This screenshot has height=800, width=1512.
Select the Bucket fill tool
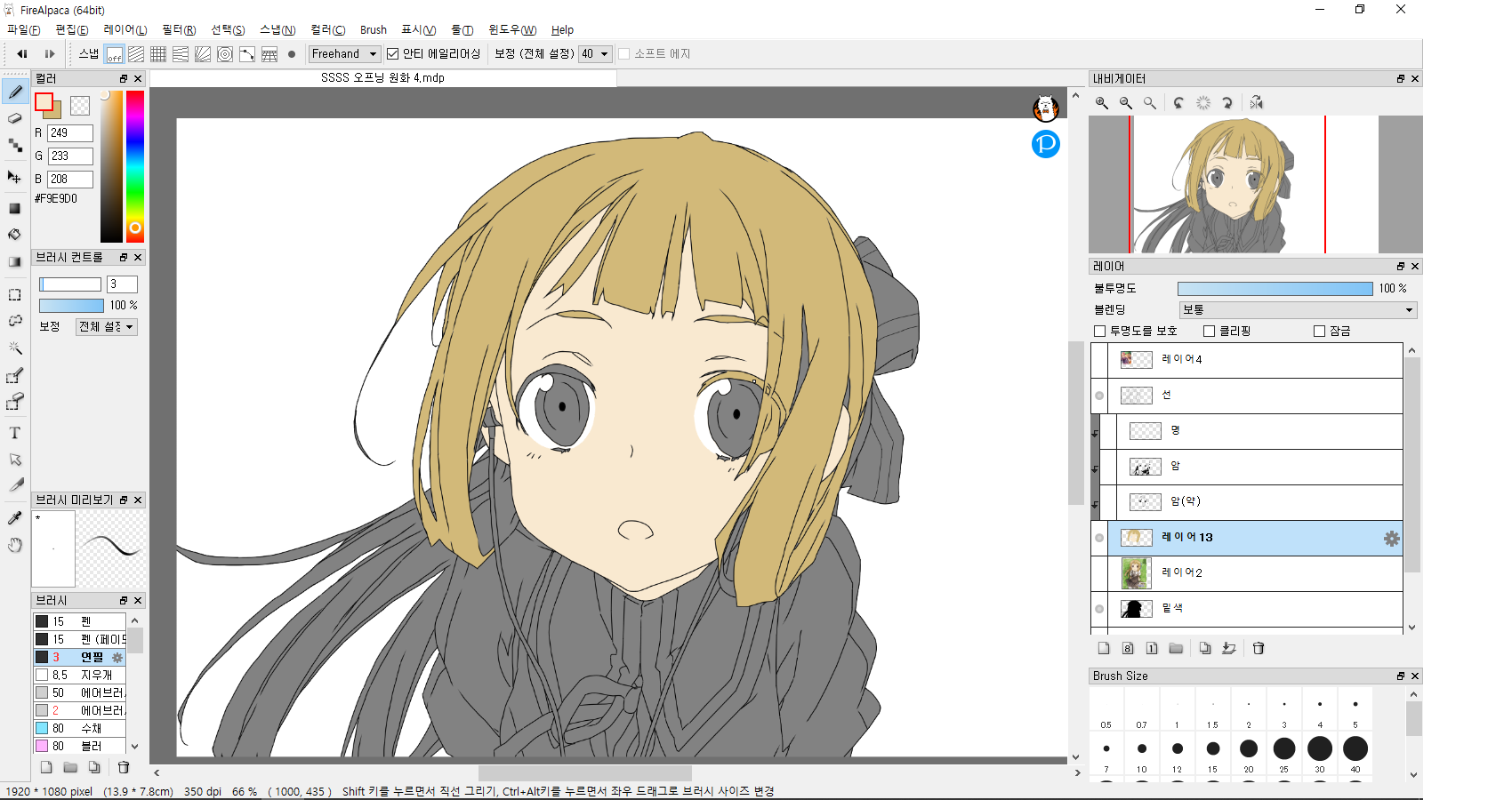coord(15,235)
